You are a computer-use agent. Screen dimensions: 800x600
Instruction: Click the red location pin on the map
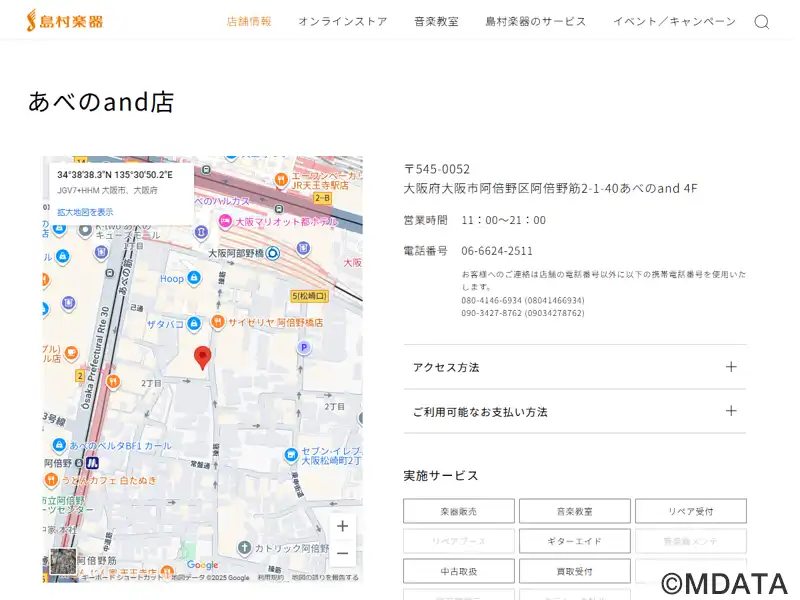tap(203, 357)
